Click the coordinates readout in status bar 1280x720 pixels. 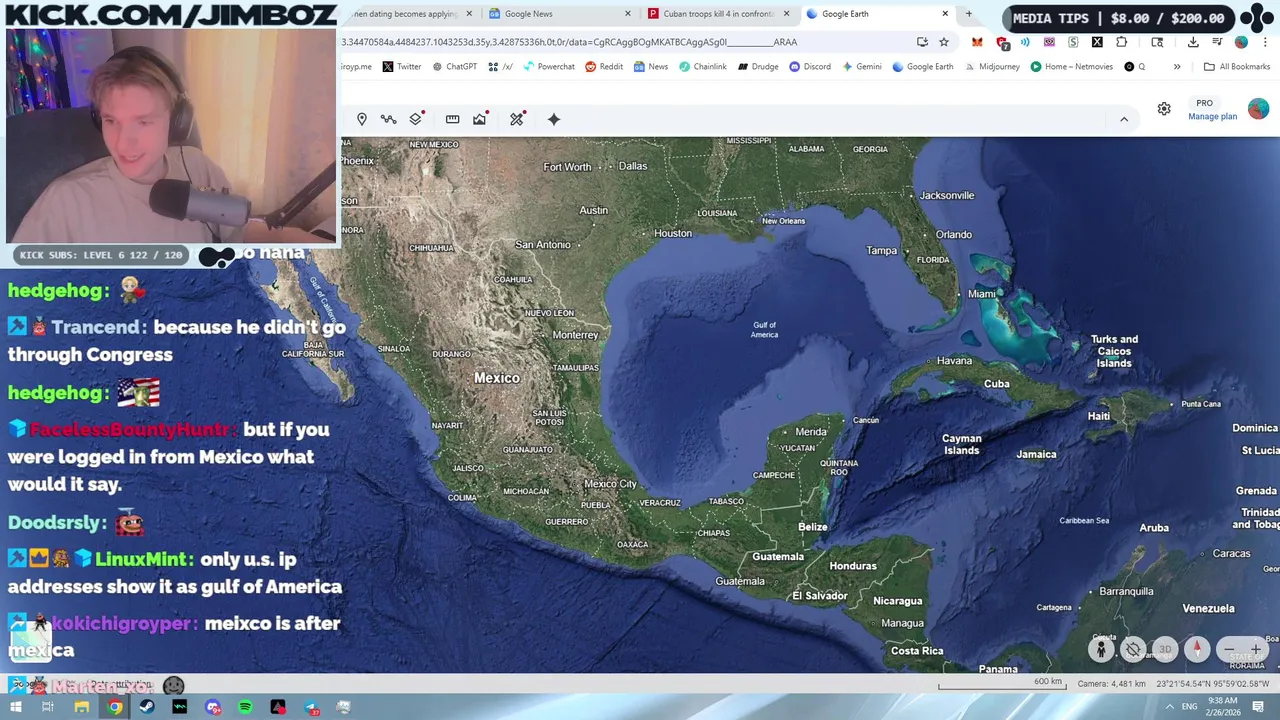pyautogui.click(x=1213, y=684)
